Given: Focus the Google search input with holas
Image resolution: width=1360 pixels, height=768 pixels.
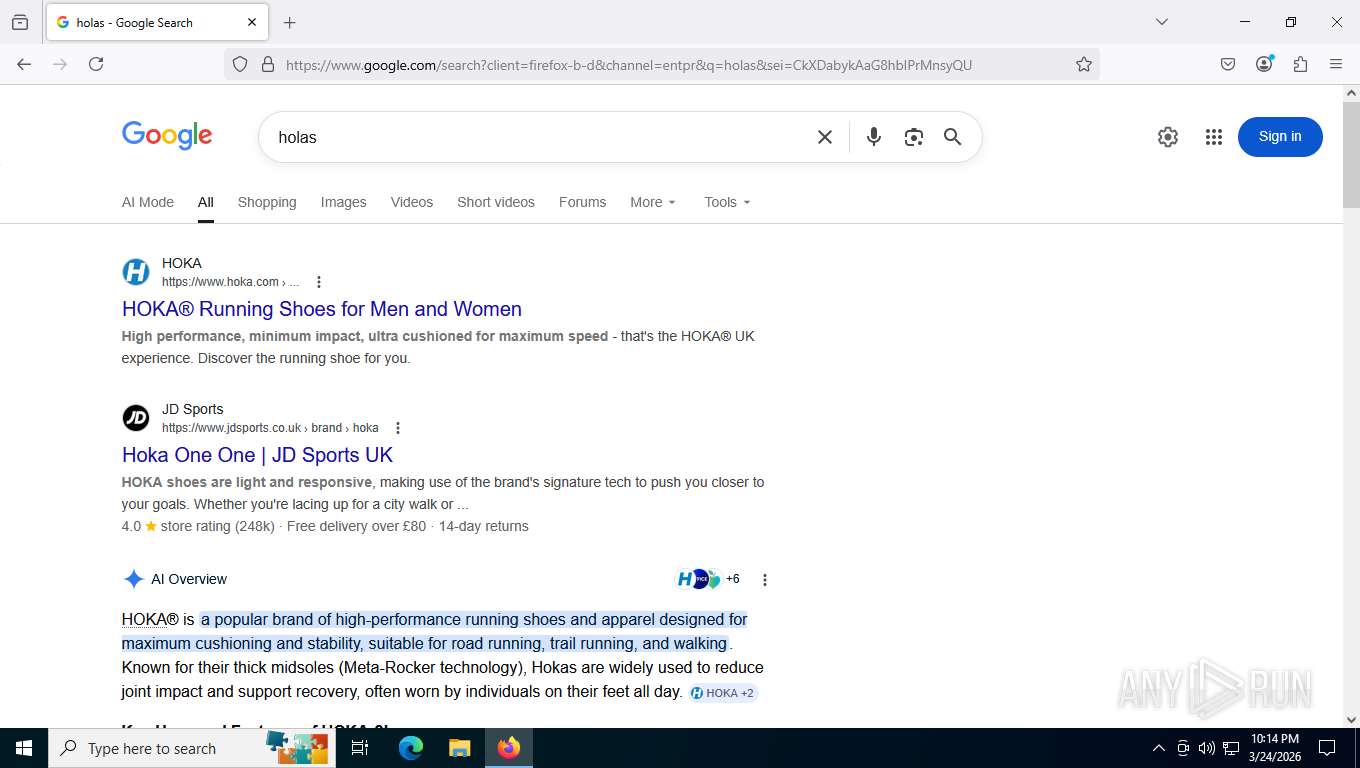Looking at the screenshot, I should click(540, 137).
